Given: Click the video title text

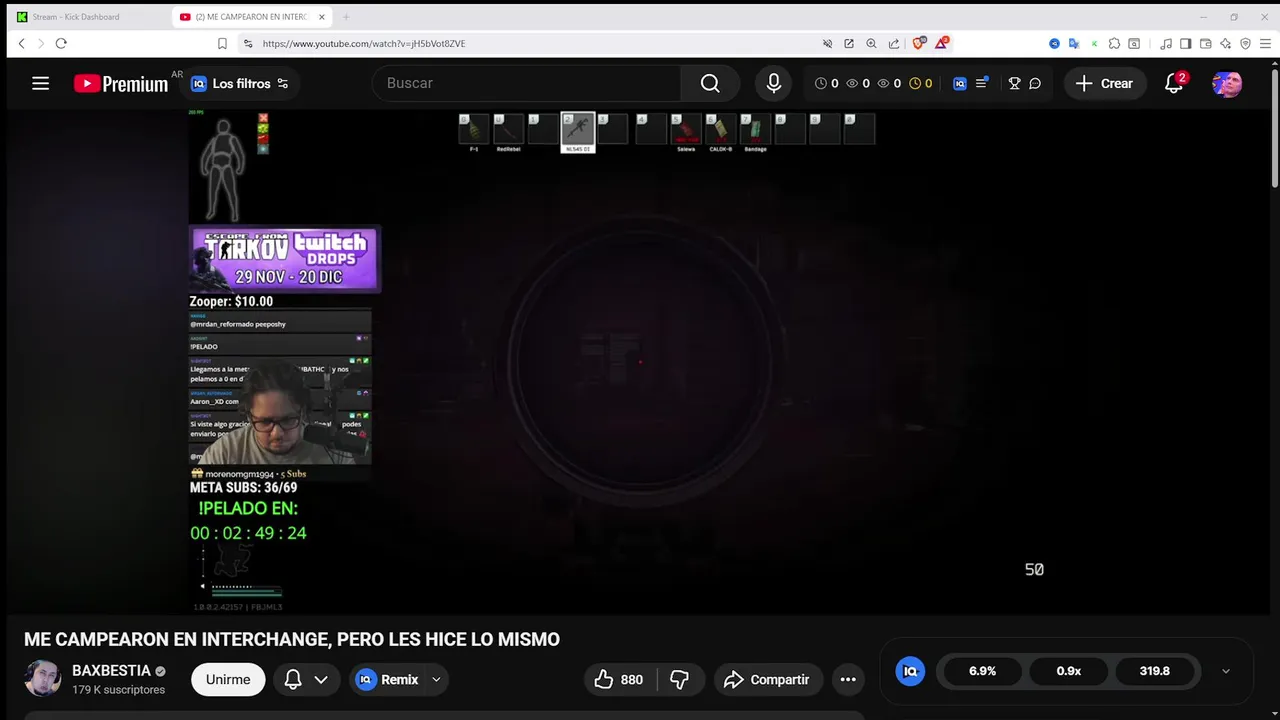Looking at the screenshot, I should point(292,639).
